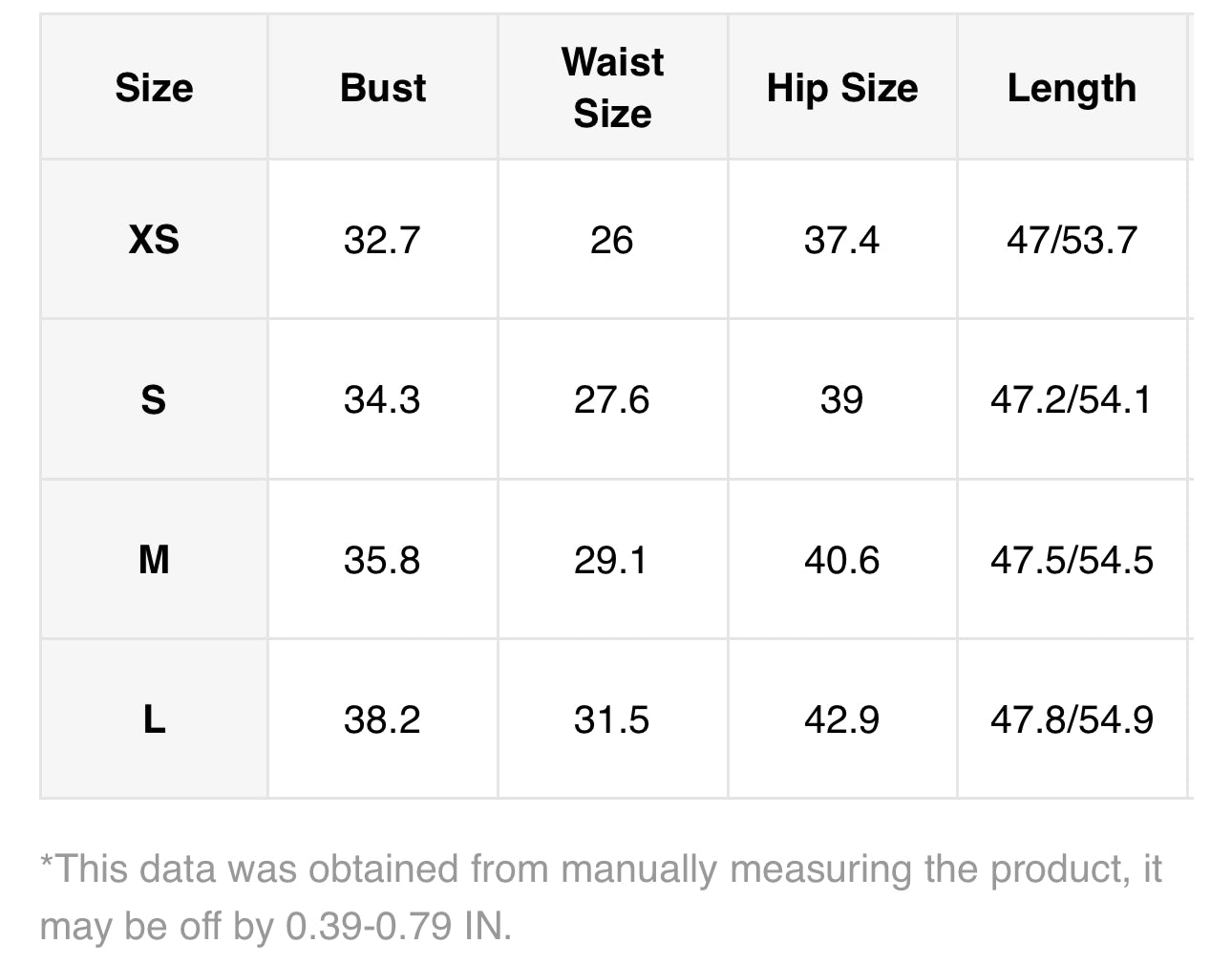Select the Hip Size column header
1232x965 pixels.
[841, 88]
